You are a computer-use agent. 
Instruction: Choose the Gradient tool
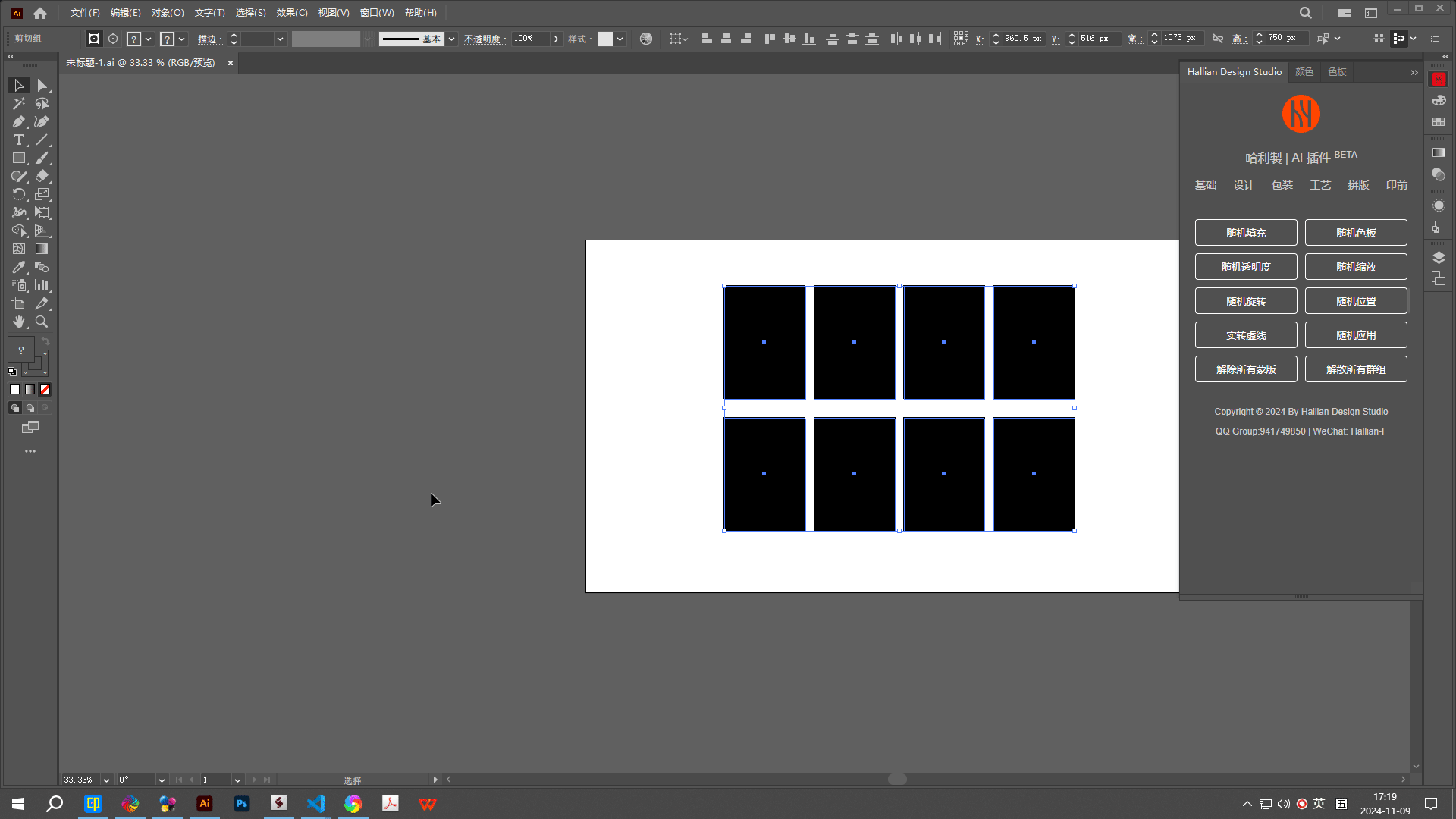tap(42, 249)
